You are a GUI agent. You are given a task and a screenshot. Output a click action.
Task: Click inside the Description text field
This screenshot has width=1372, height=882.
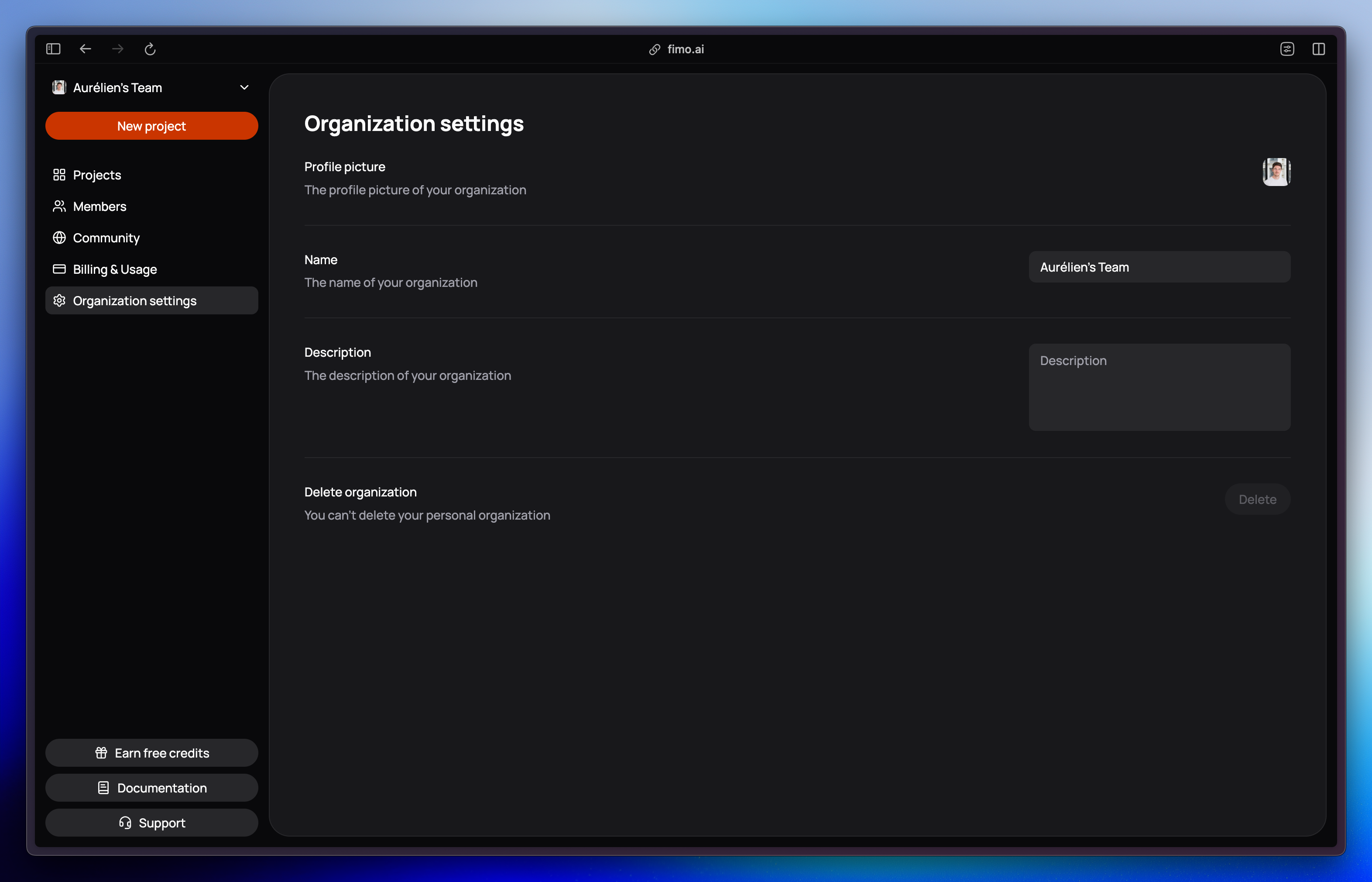click(x=1159, y=387)
